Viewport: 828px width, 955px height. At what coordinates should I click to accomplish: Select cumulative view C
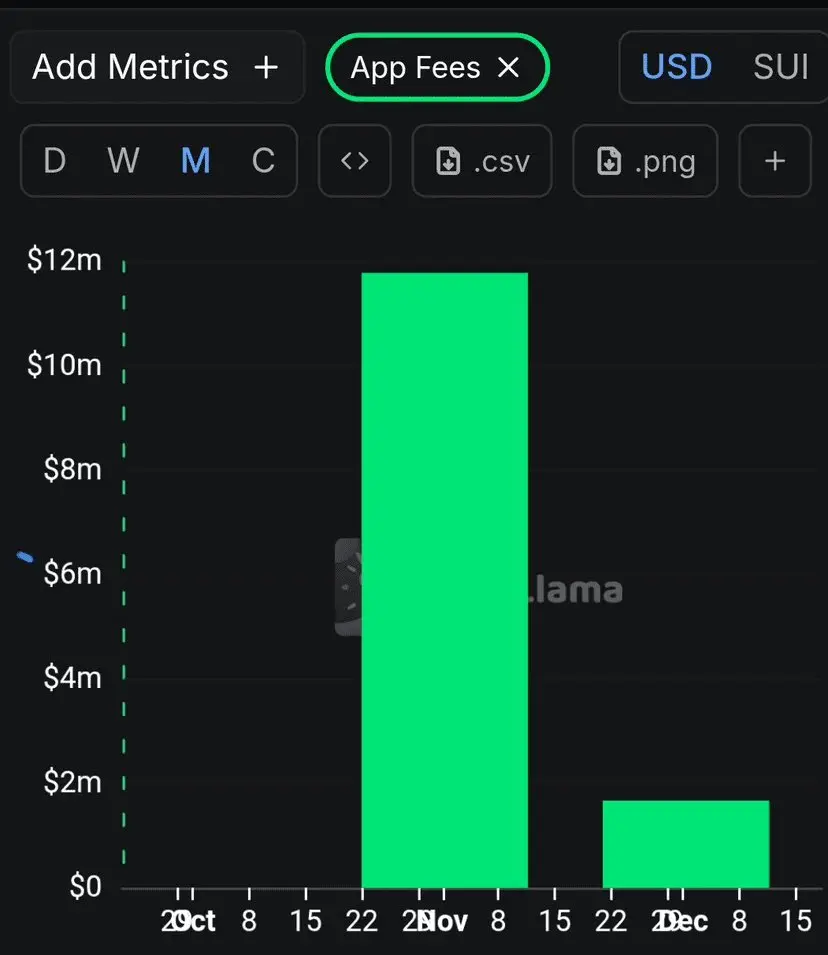263,161
